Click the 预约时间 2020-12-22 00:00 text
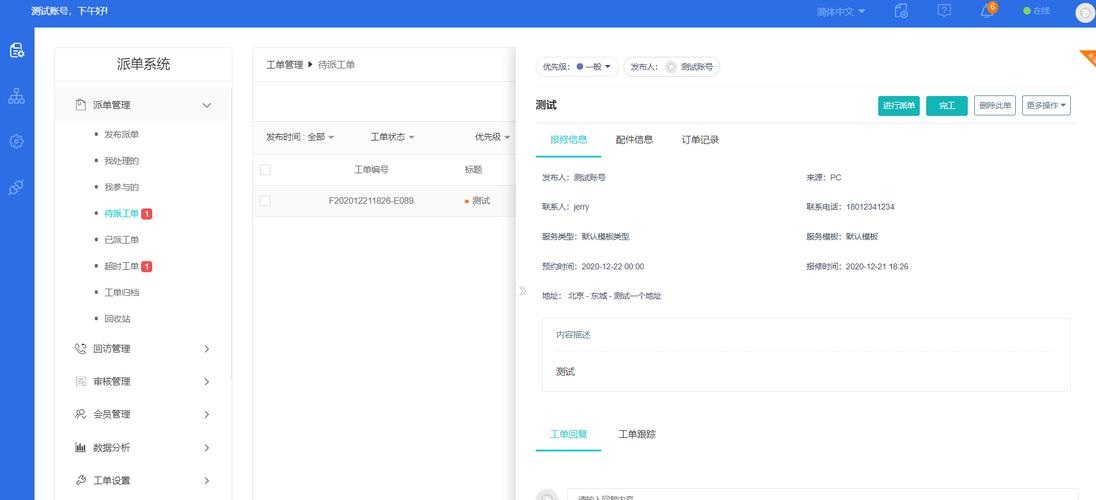 (593, 266)
